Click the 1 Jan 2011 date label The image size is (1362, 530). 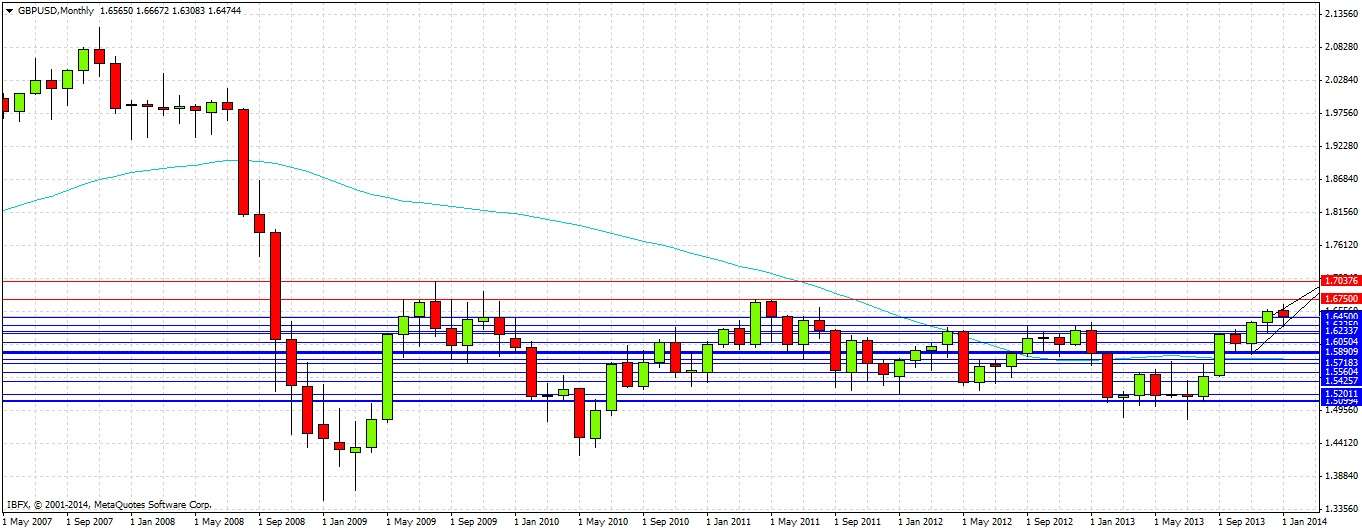[x=728, y=522]
